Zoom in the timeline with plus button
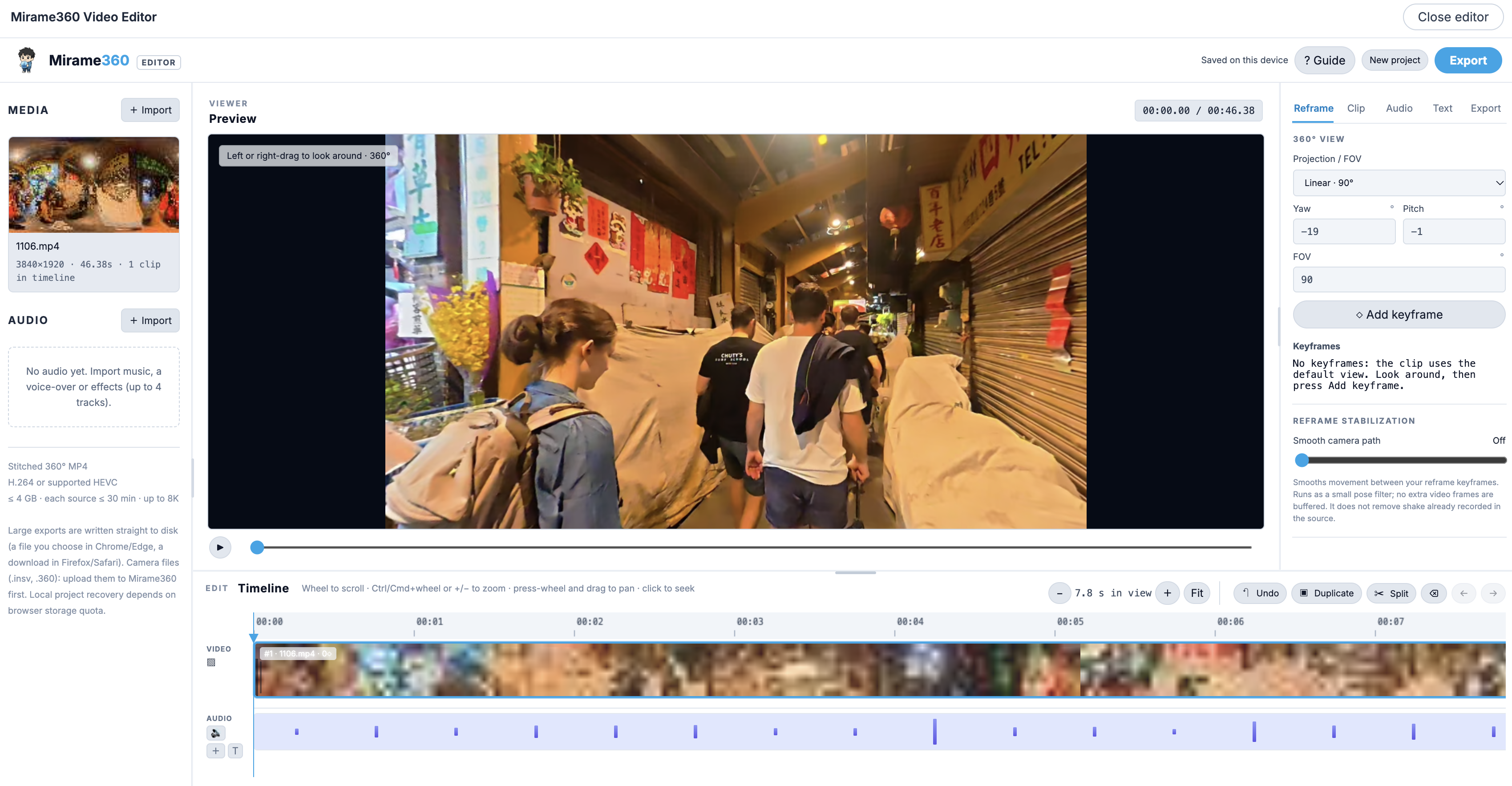The image size is (1512, 786). pos(1168,593)
